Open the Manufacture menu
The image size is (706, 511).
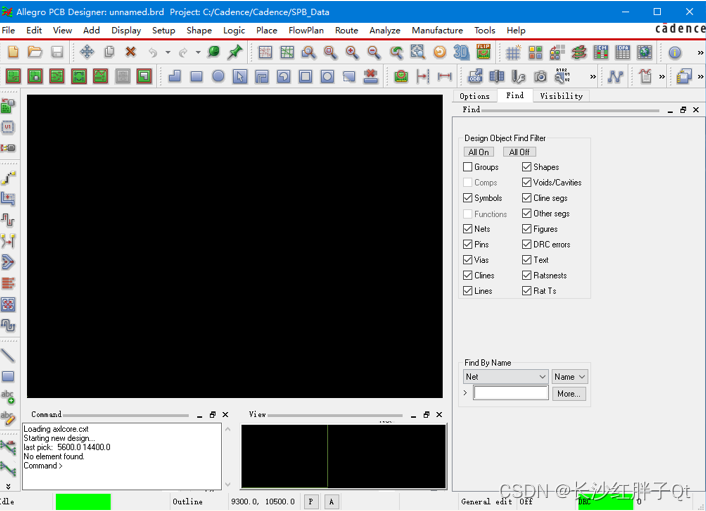pos(437,31)
